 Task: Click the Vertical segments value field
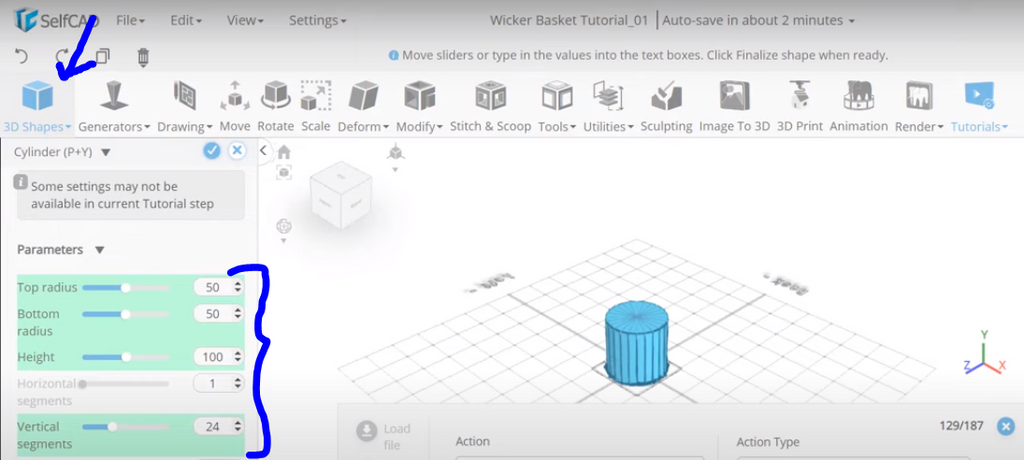point(218,427)
